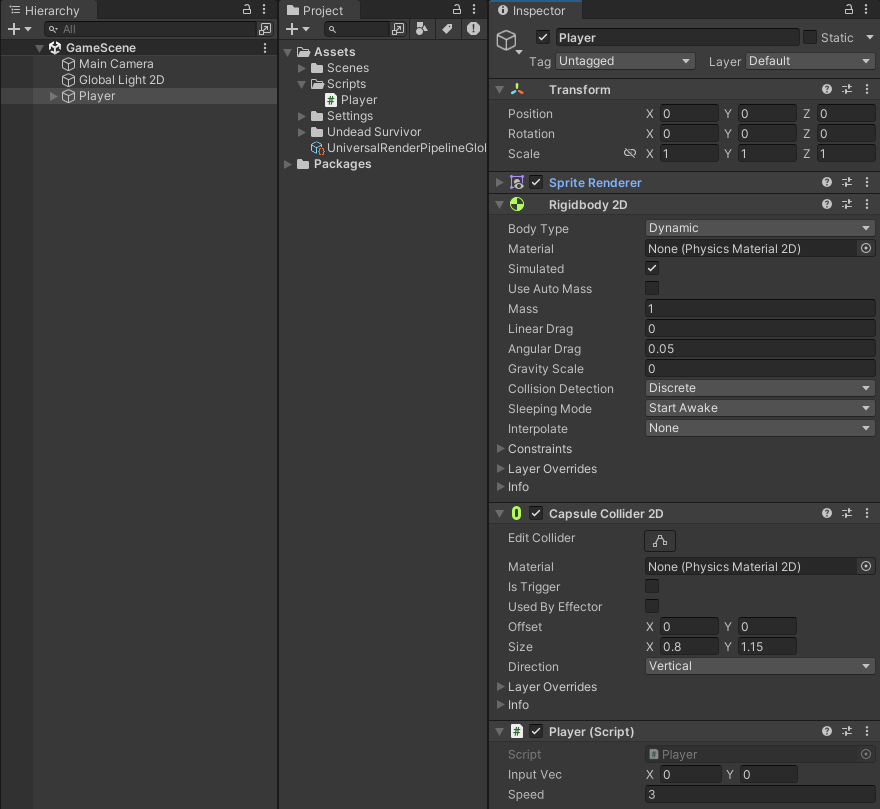Screen dimensions: 880x809
Task: Pick Rigidbody 2D physics material object
Action: tap(866, 248)
